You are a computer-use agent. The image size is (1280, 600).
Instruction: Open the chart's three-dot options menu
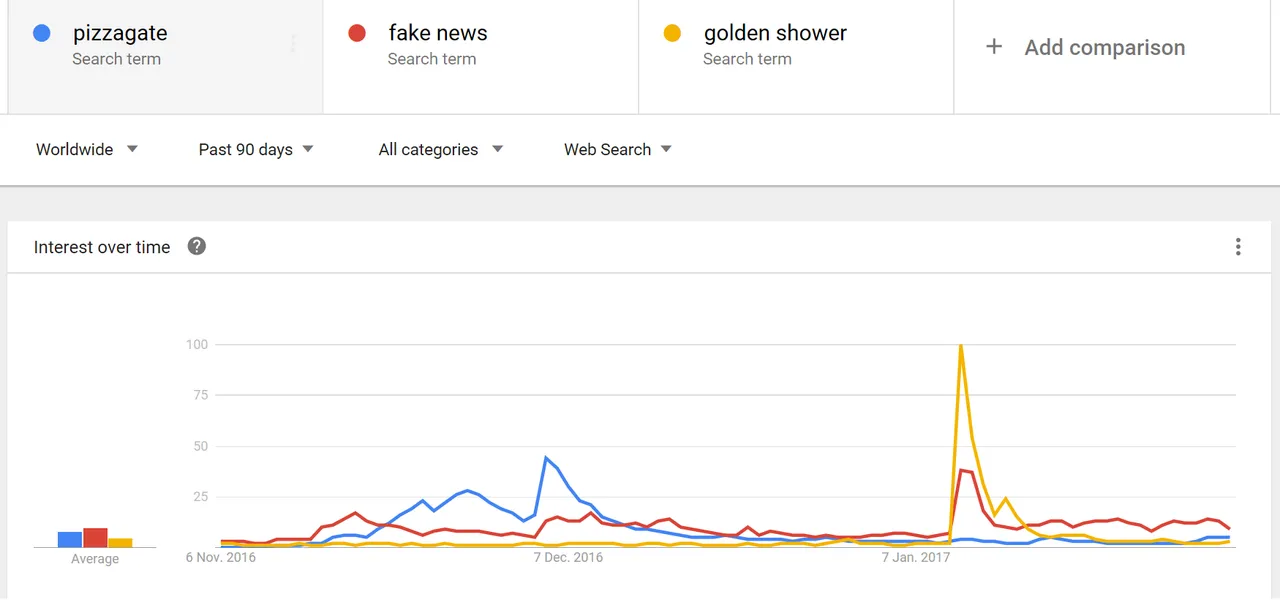tap(1238, 247)
